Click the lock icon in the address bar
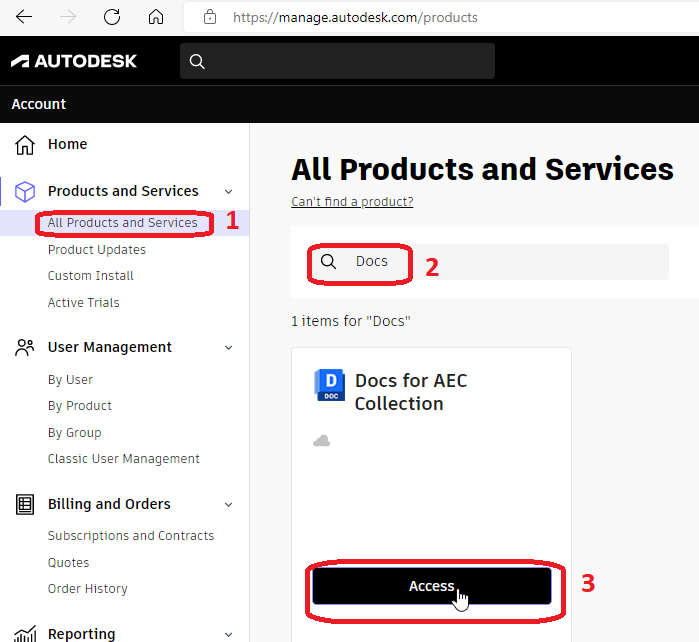This screenshot has height=642, width=699. [x=210, y=17]
